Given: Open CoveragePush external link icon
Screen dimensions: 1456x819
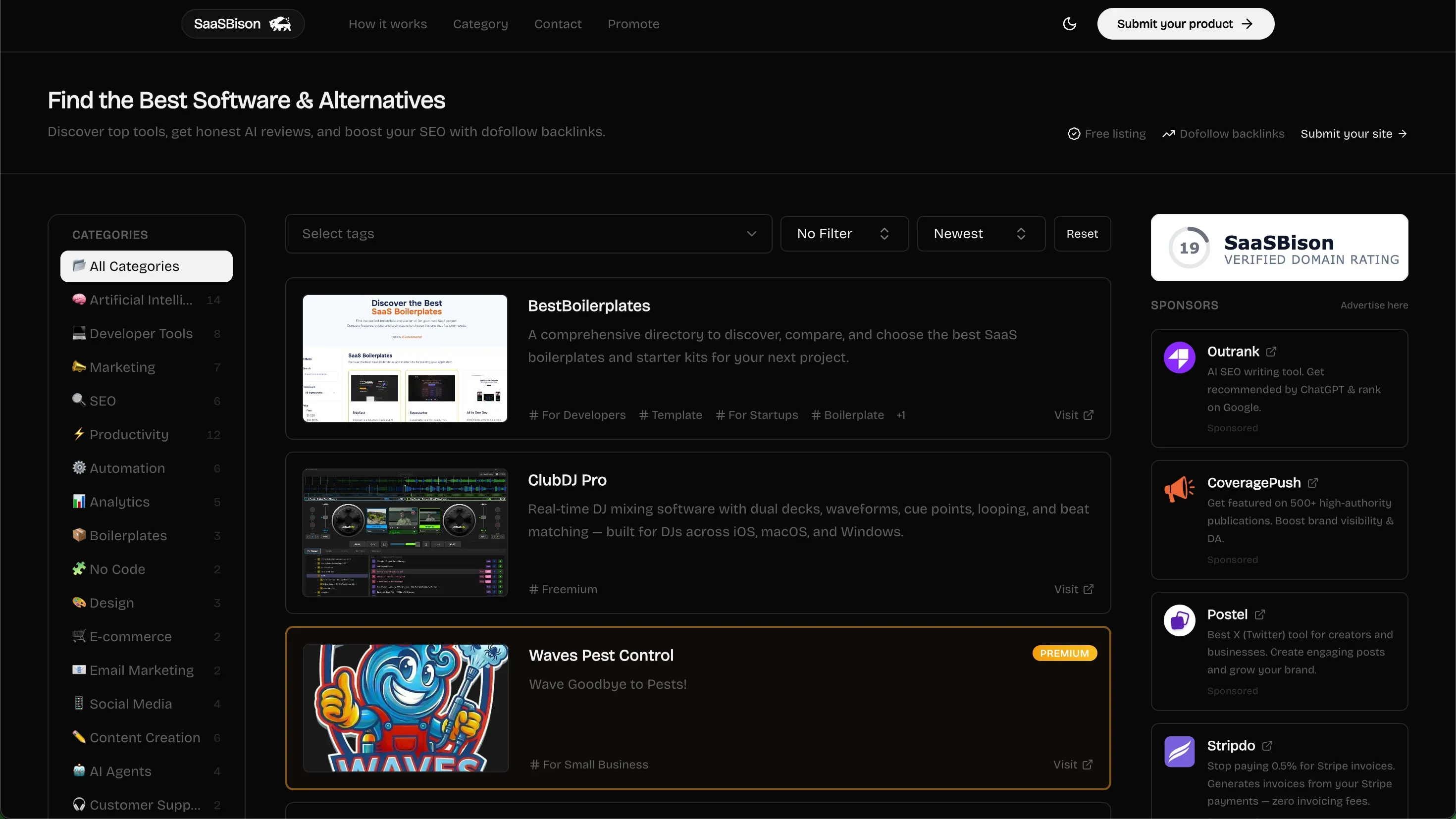Looking at the screenshot, I should 1313,483.
